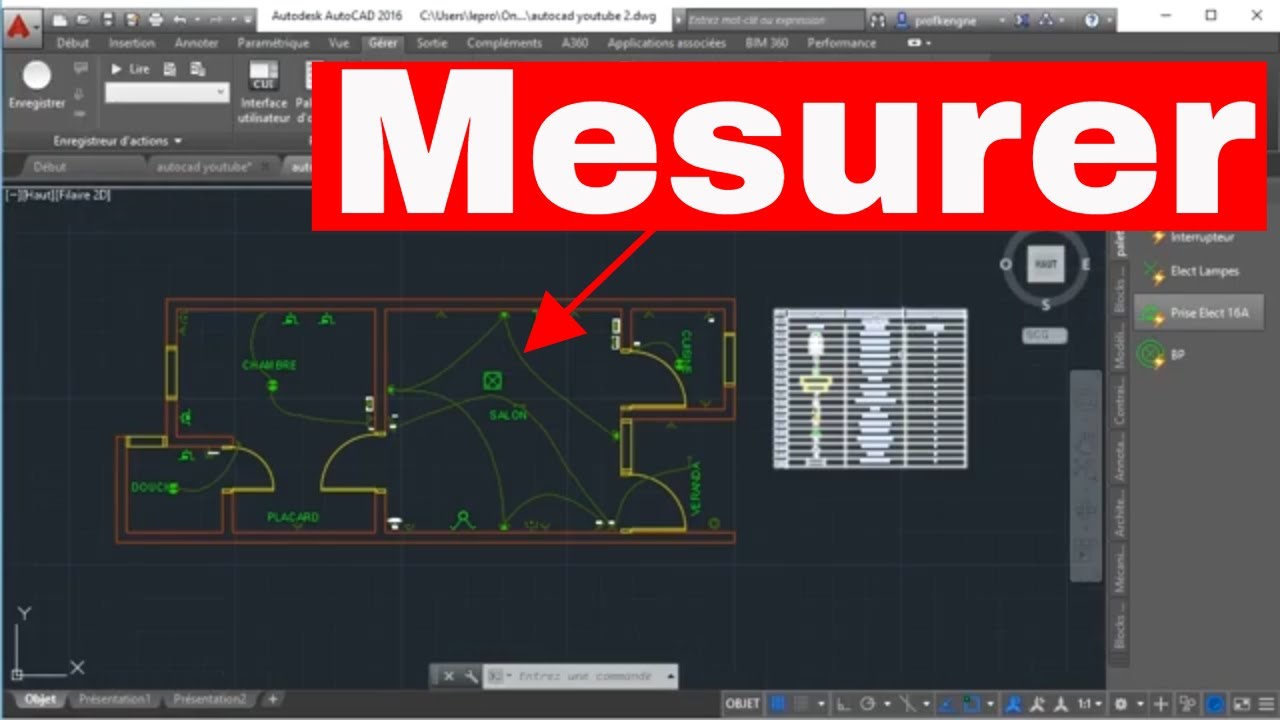The image size is (1280, 720).
Task: Toggle Ortho mode in status bar
Action: pyautogui.click(x=844, y=704)
